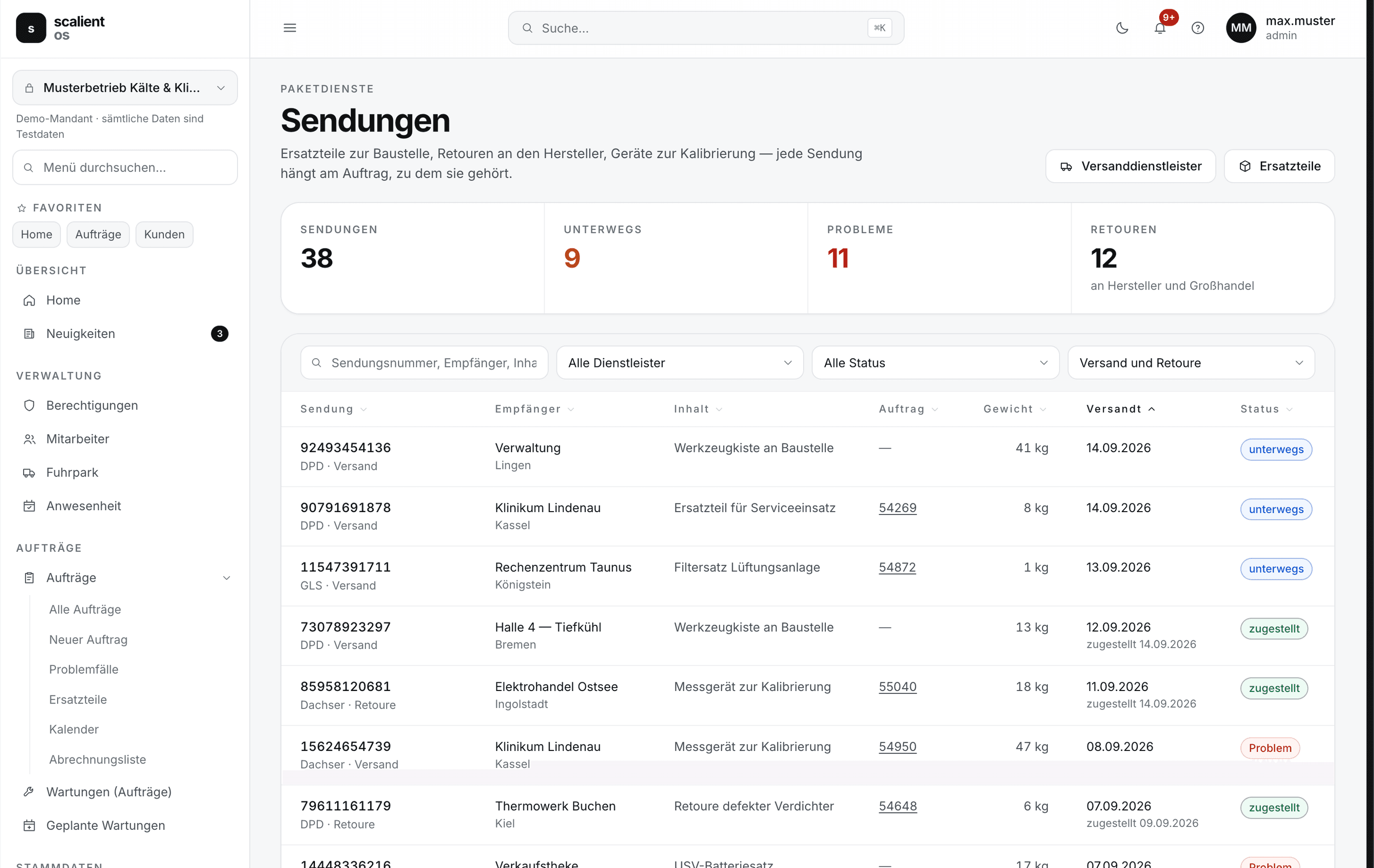Open the Kunden favorite chip
This screenshot has height=868, width=1374.
tap(164, 235)
